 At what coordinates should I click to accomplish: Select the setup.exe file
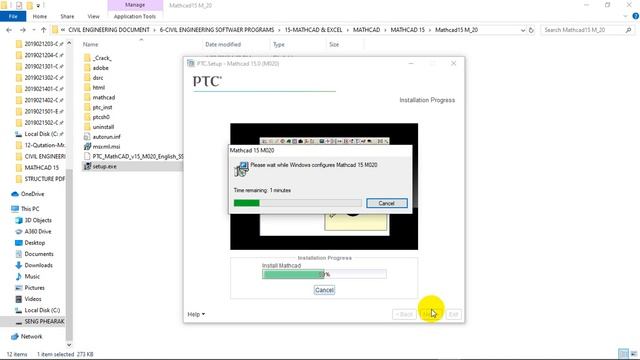click(100, 167)
